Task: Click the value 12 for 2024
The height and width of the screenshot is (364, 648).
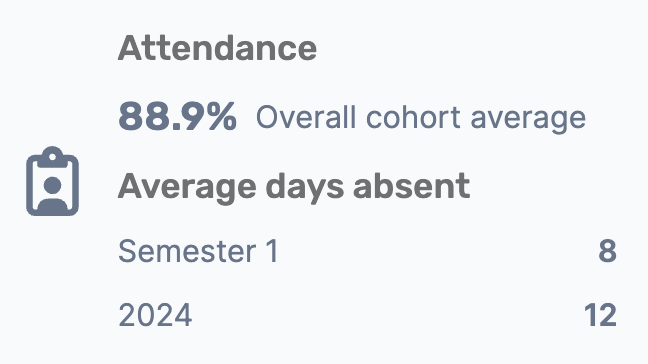Action: (600, 315)
